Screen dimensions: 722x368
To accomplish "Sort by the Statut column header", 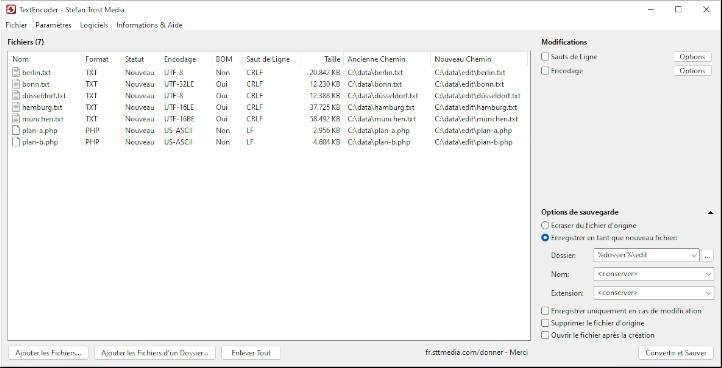I will pos(140,59).
